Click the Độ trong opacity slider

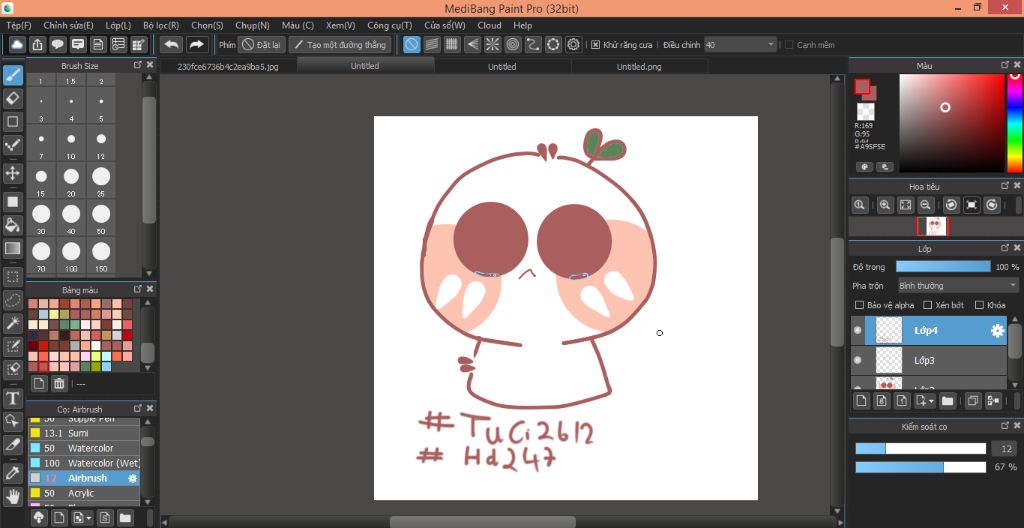(x=942, y=267)
